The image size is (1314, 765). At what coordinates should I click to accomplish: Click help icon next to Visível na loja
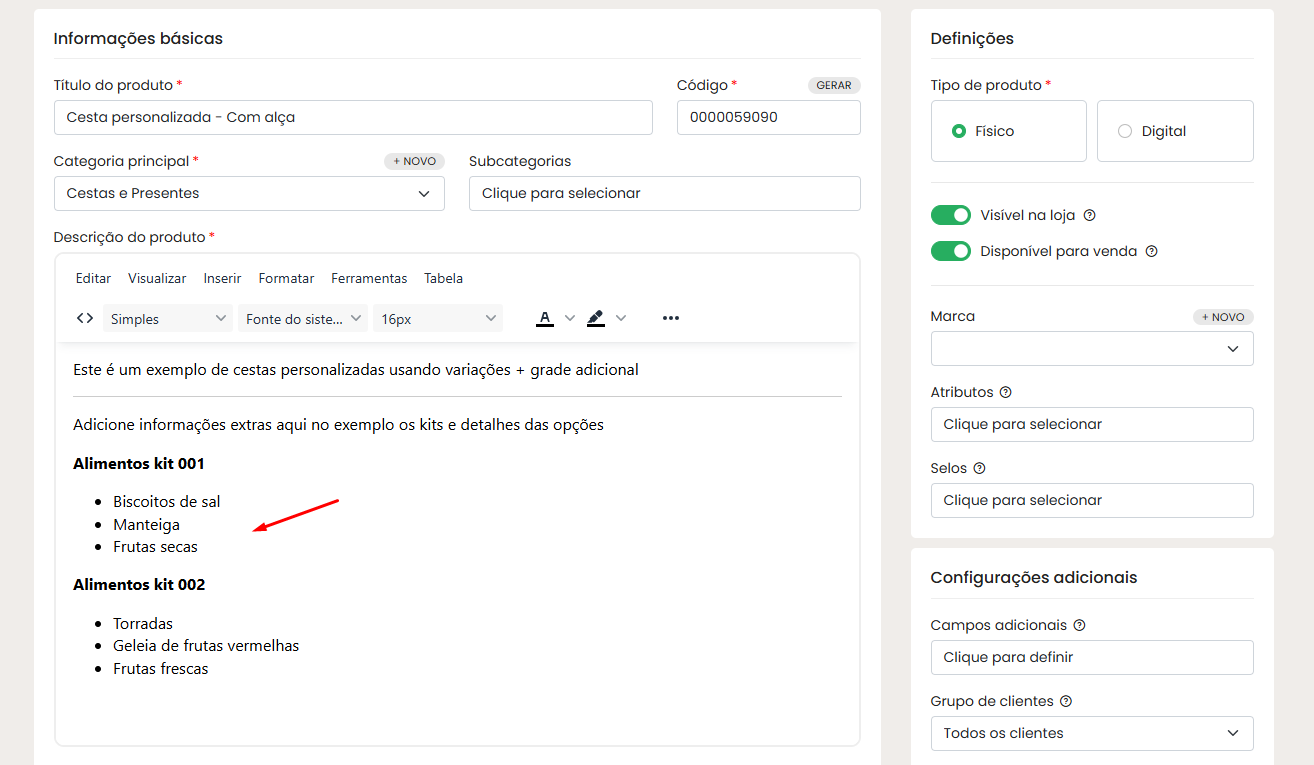click(x=1090, y=215)
